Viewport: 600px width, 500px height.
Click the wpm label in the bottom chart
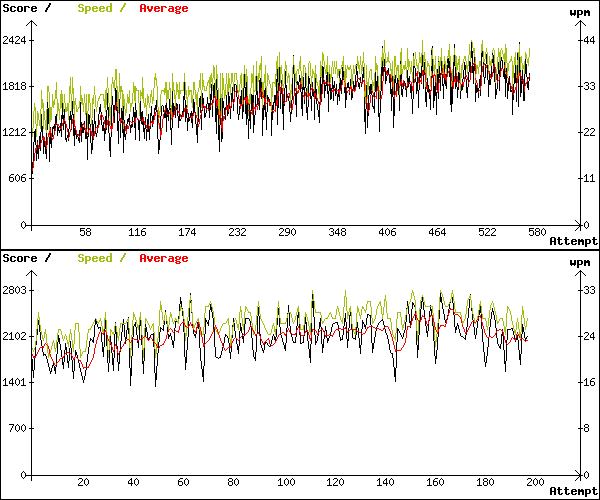coord(579,262)
